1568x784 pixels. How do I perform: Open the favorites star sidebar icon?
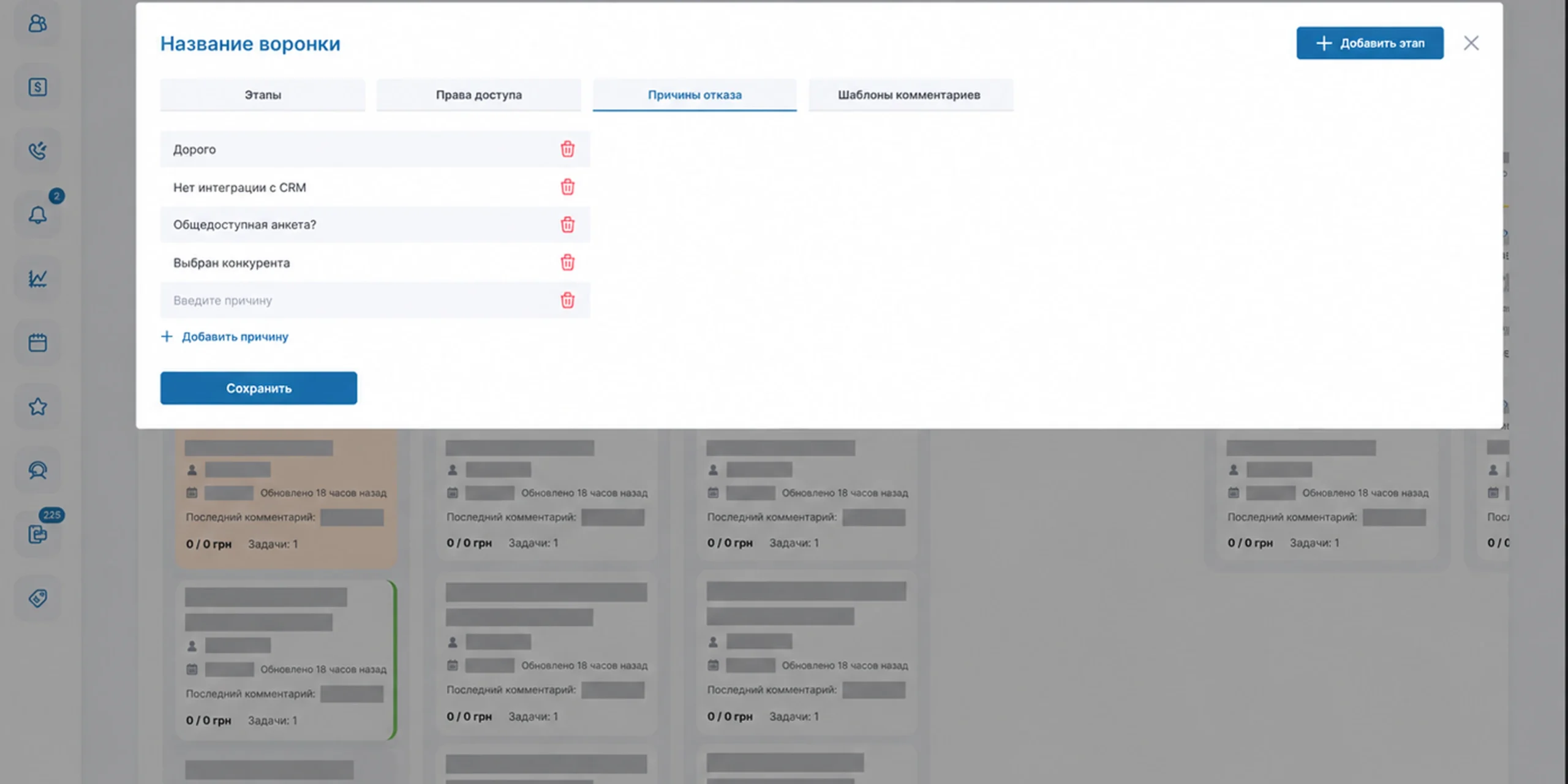[x=37, y=406]
